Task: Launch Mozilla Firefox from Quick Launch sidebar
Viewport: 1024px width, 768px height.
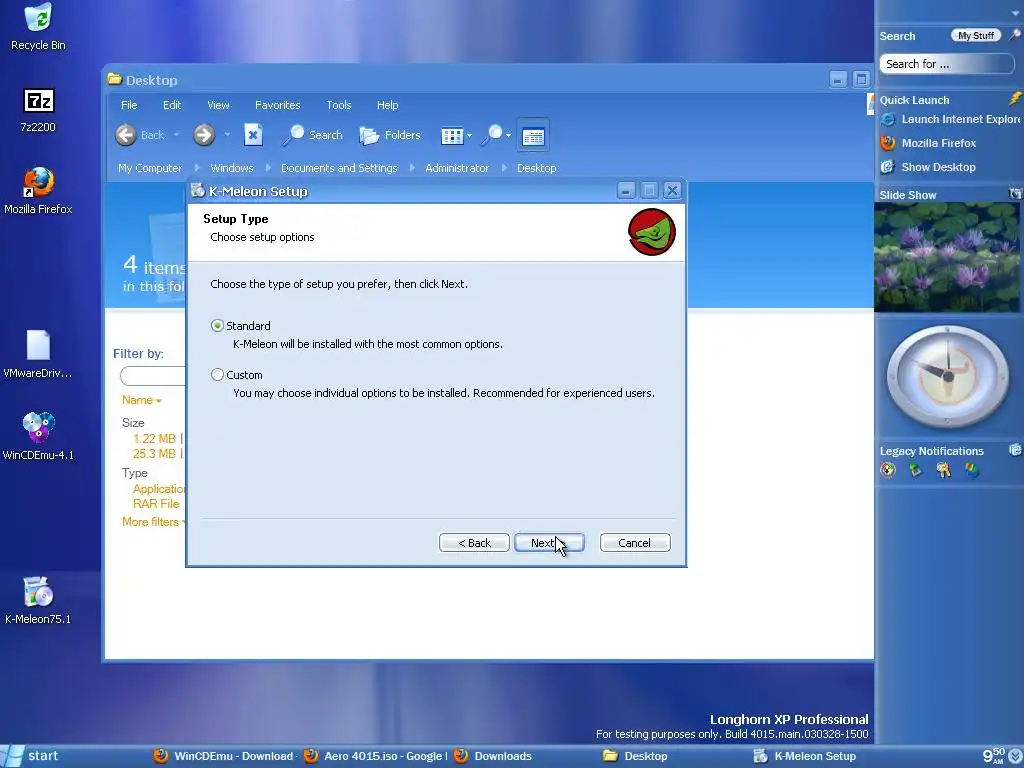Action: (x=929, y=143)
